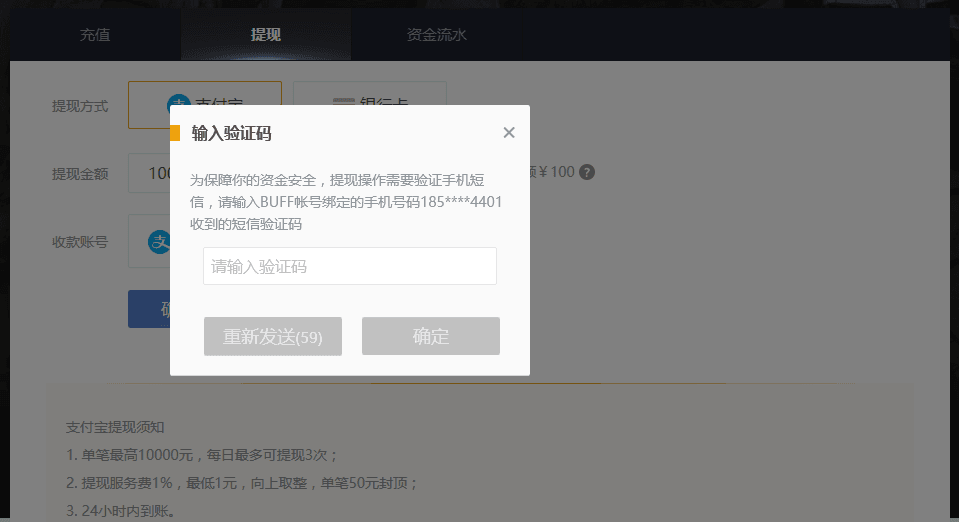Choose the 银行卡 withdrawal method
This screenshot has width=959, height=522.
click(x=369, y=93)
